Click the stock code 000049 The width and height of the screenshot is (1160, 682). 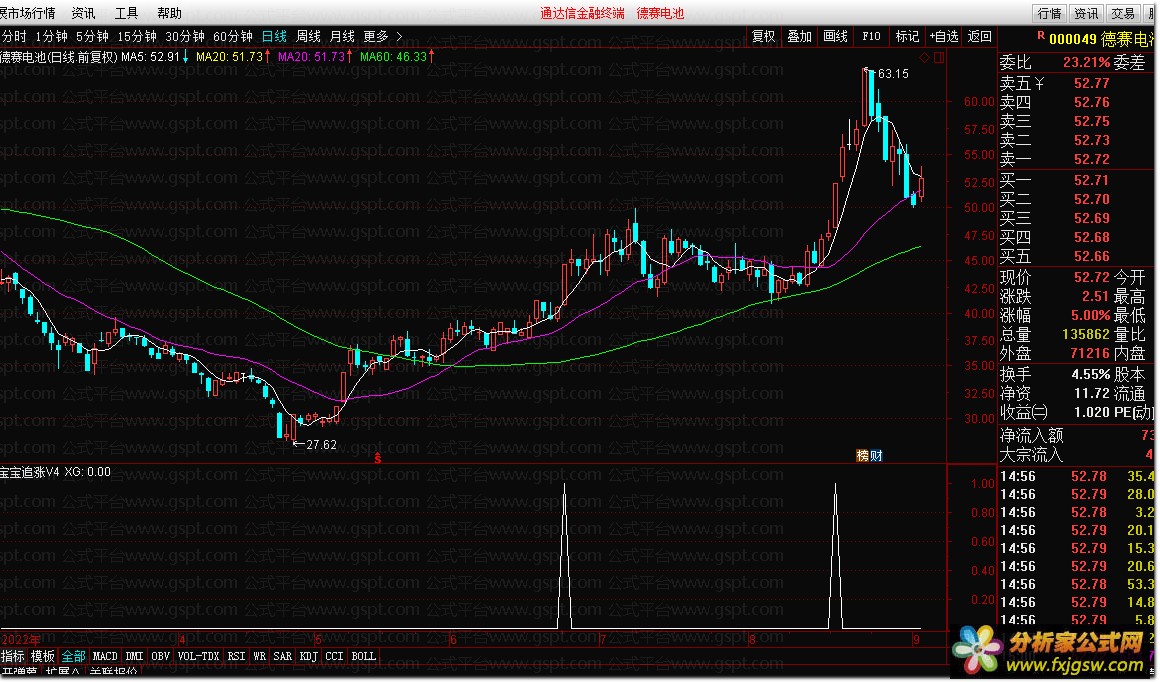click(x=1073, y=38)
